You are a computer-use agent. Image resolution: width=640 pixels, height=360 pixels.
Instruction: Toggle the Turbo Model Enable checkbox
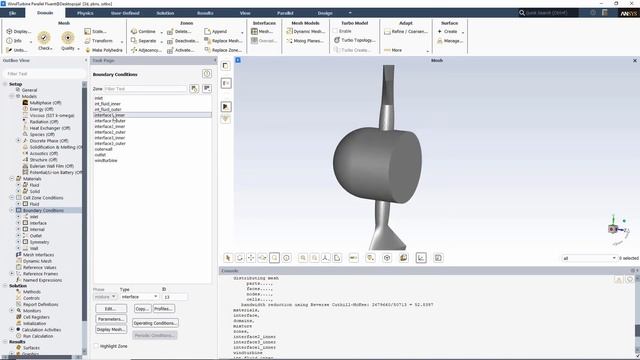pos(336,31)
